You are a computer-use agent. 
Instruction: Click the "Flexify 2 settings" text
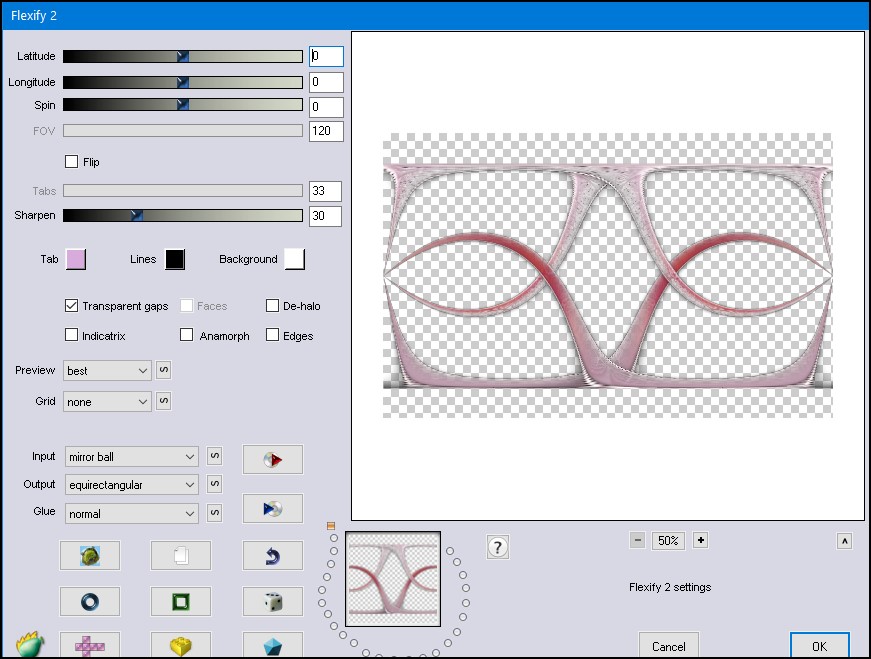[670, 587]
